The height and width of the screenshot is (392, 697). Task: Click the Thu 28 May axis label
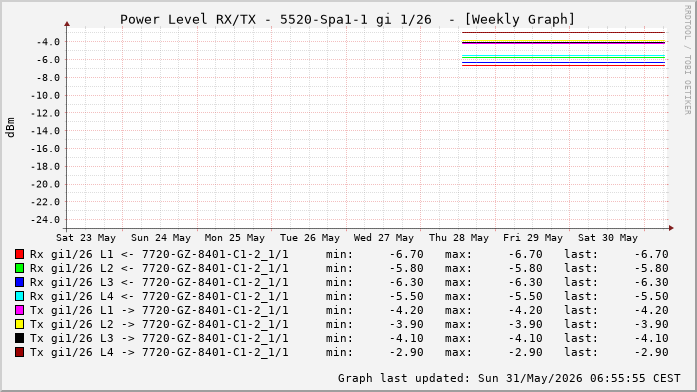pyautogui.click(x=459, y=238)
